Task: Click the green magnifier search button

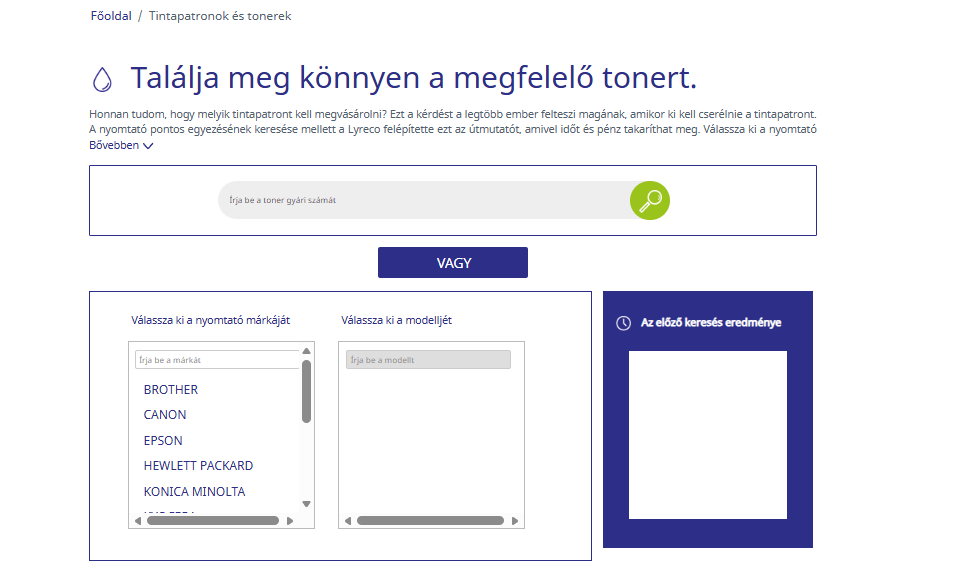Action: coord(649,200)
